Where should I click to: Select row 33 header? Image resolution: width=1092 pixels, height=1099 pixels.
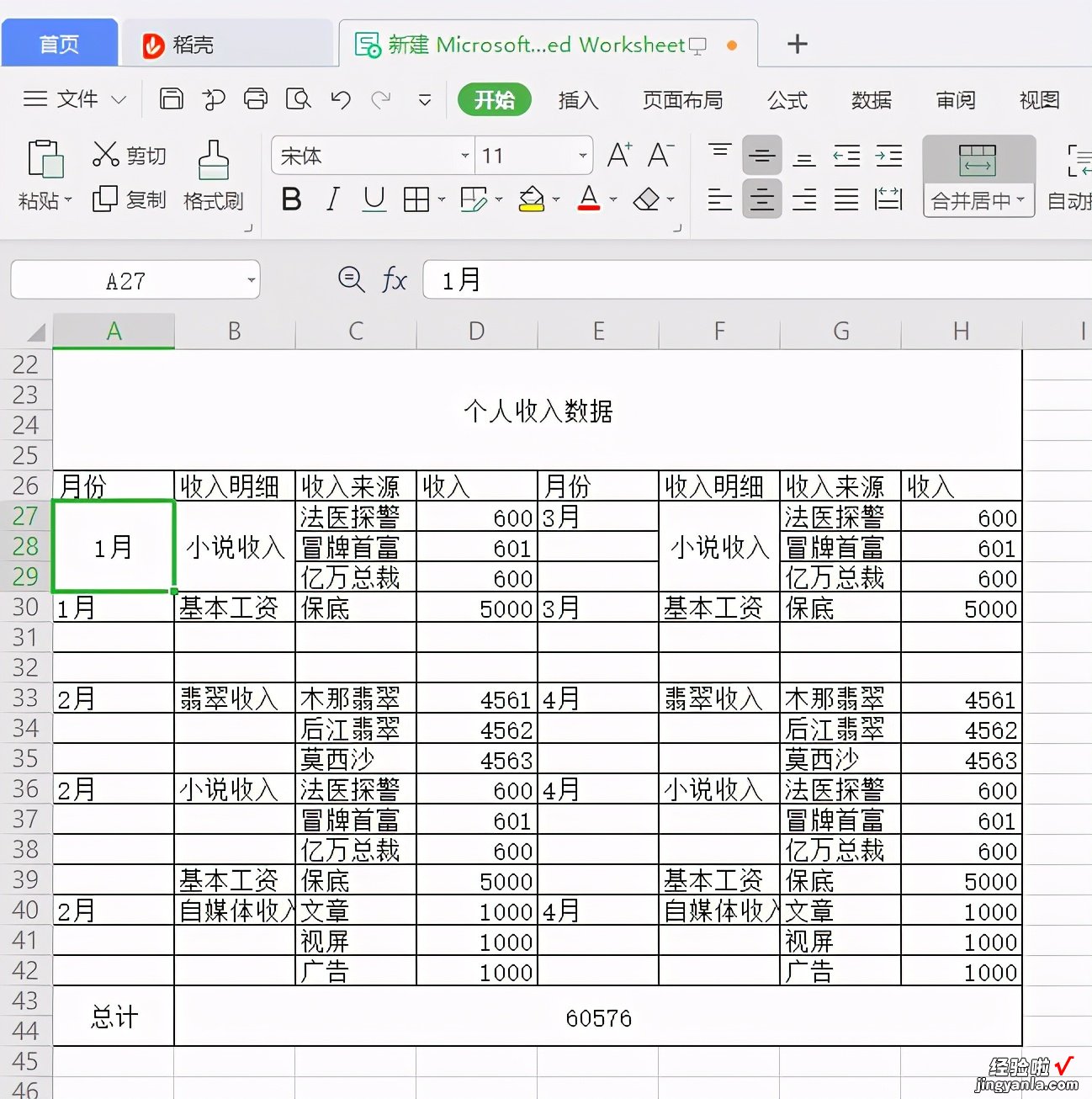click(x=26, y=698)
